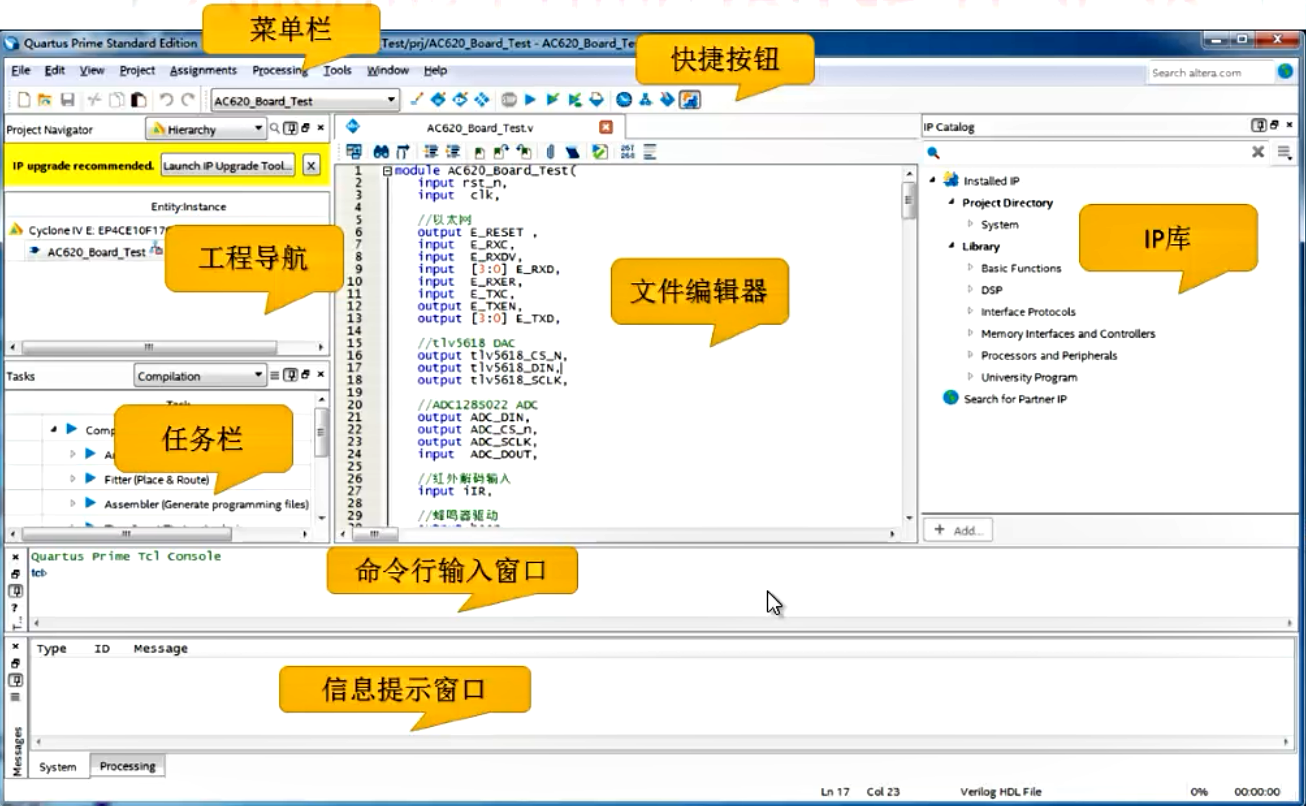Click the Paste clipboard icon
The width and height of the screenshot is (1306, 806).
click(139, 100)
